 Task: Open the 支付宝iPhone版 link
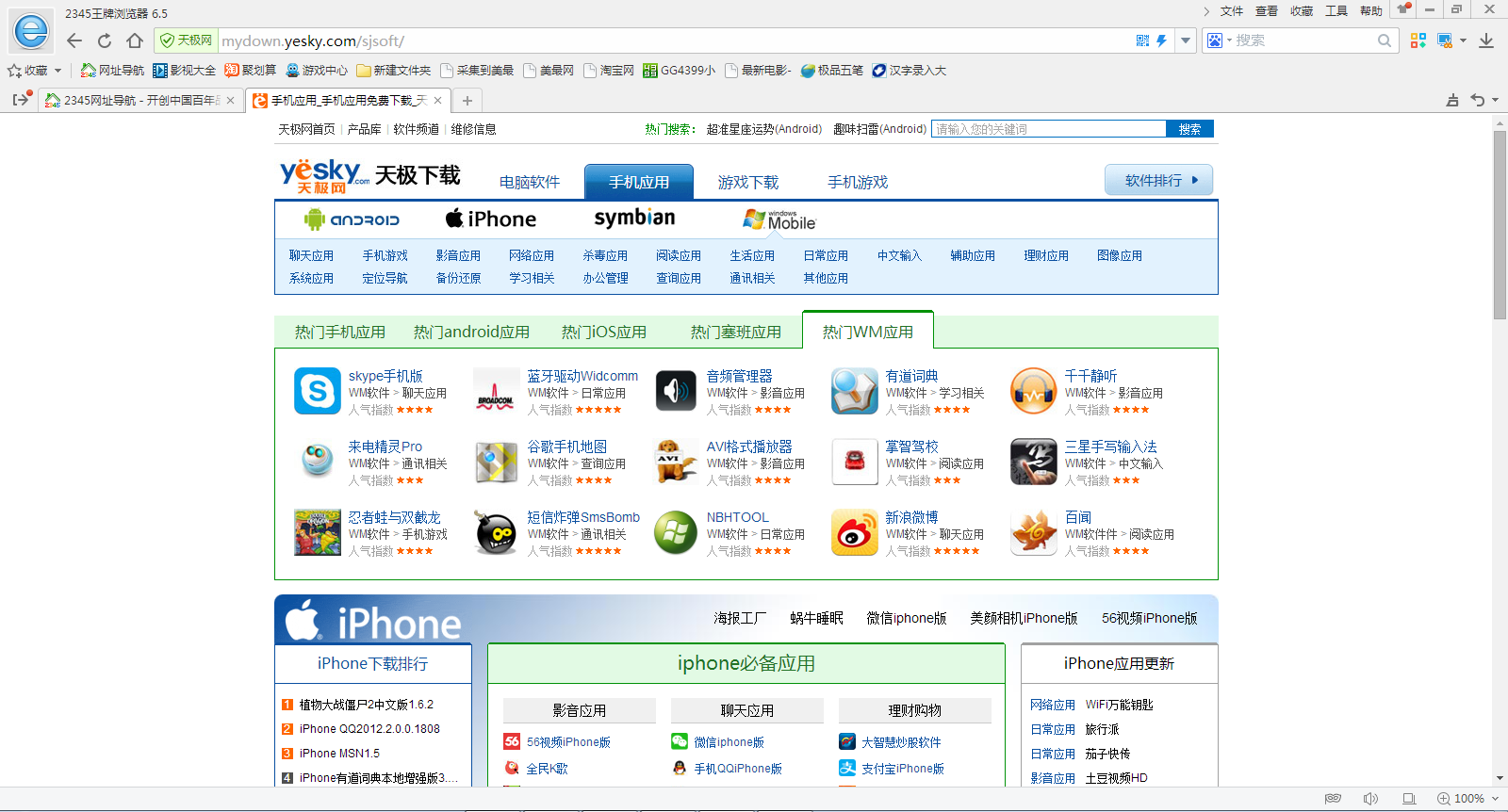coord(902,769)
